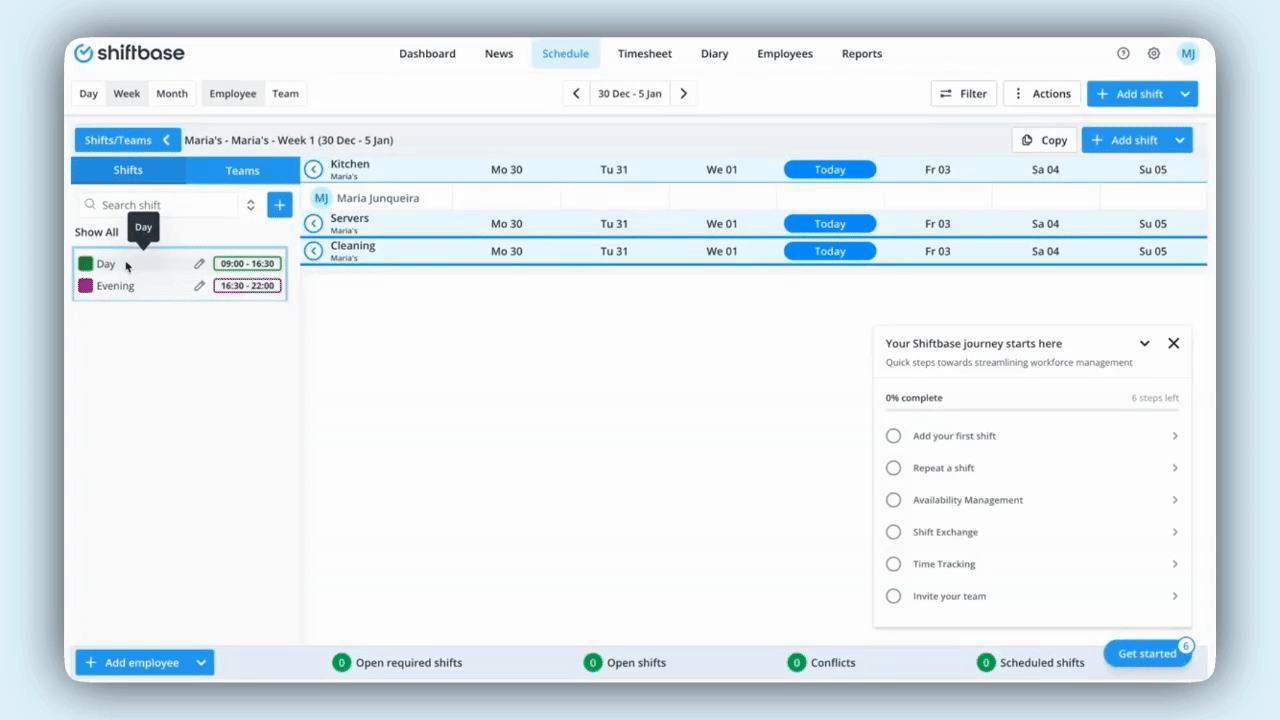
Task: Click the Open required shifts count badge
Action: [x=341, y=662]
